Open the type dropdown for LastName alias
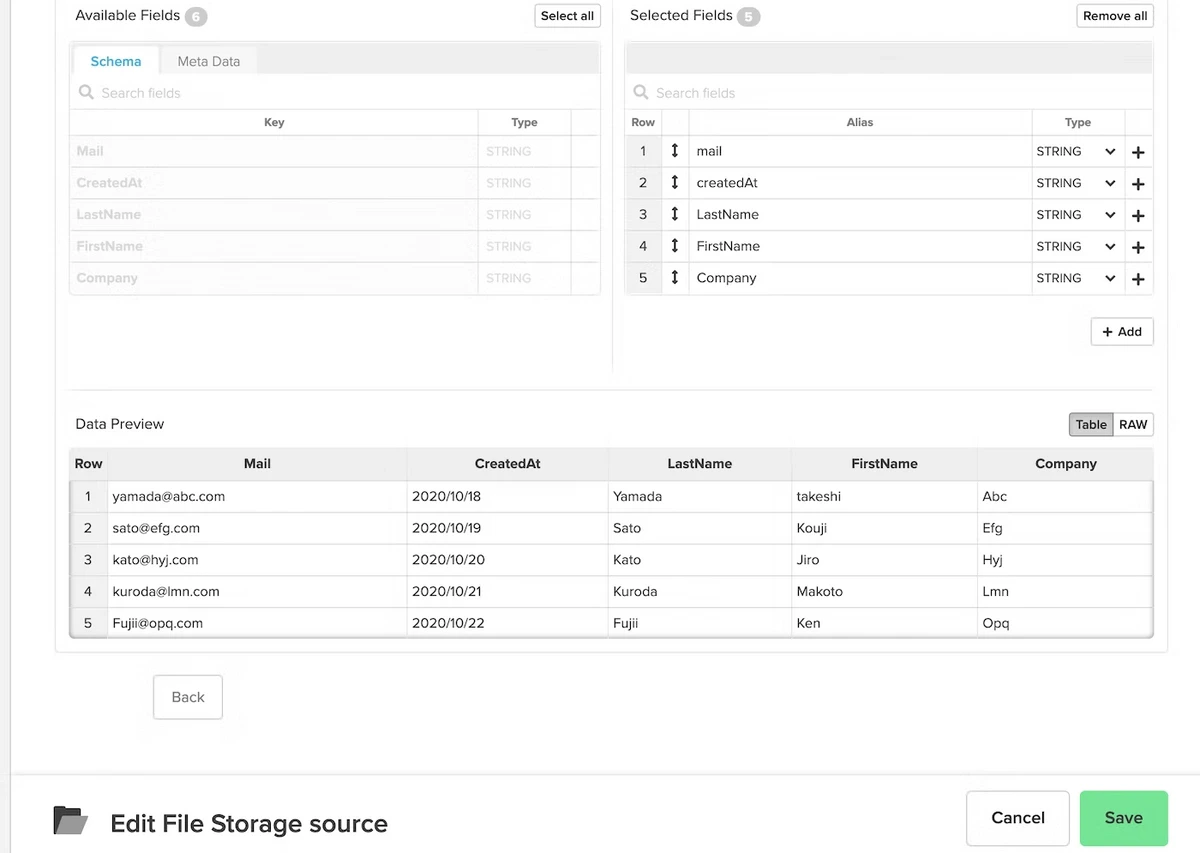The height and width of the screenshot is (853, 1200). [1078, 214]
